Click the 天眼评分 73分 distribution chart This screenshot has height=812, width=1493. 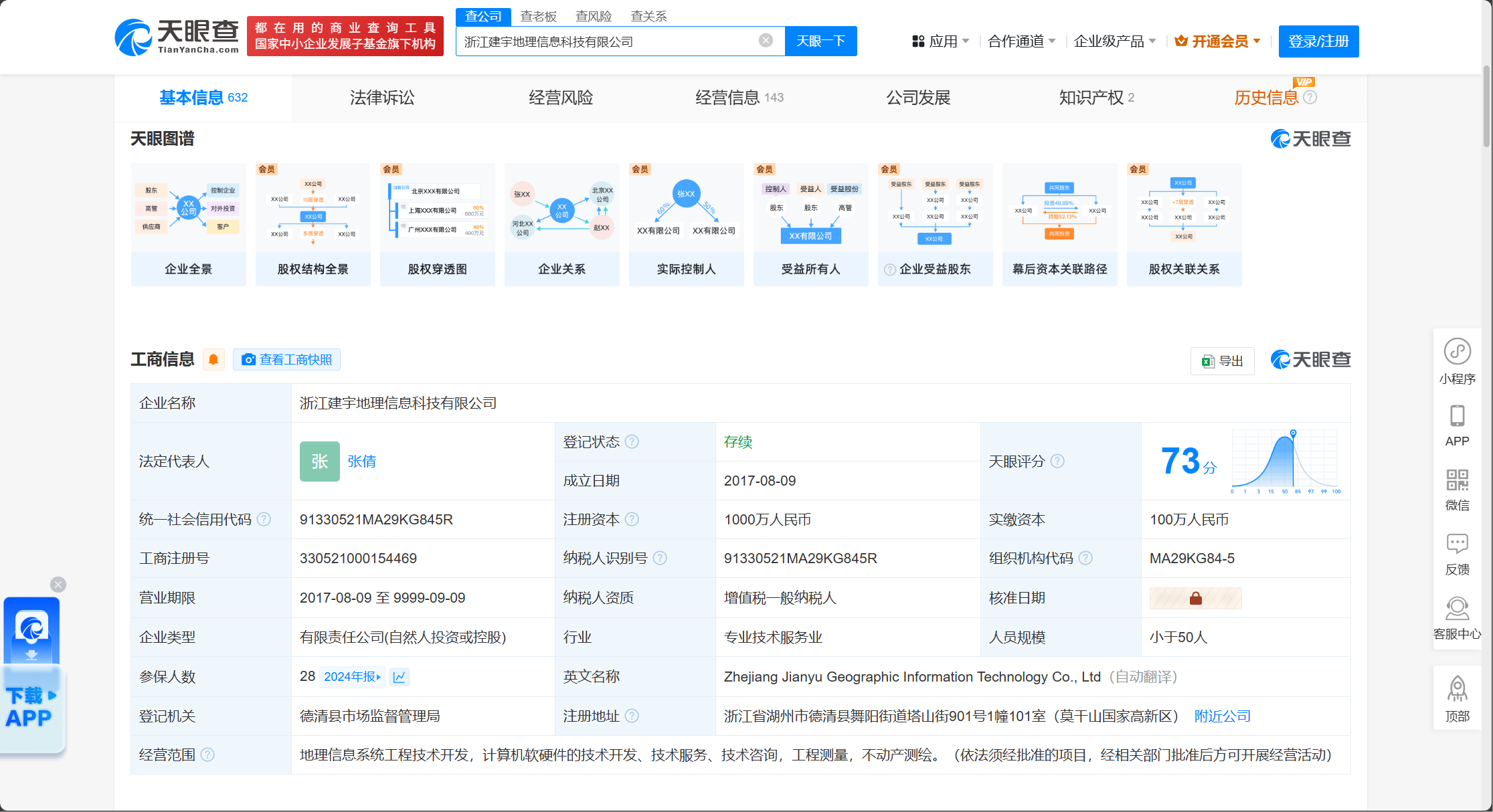pos(1285,462)
